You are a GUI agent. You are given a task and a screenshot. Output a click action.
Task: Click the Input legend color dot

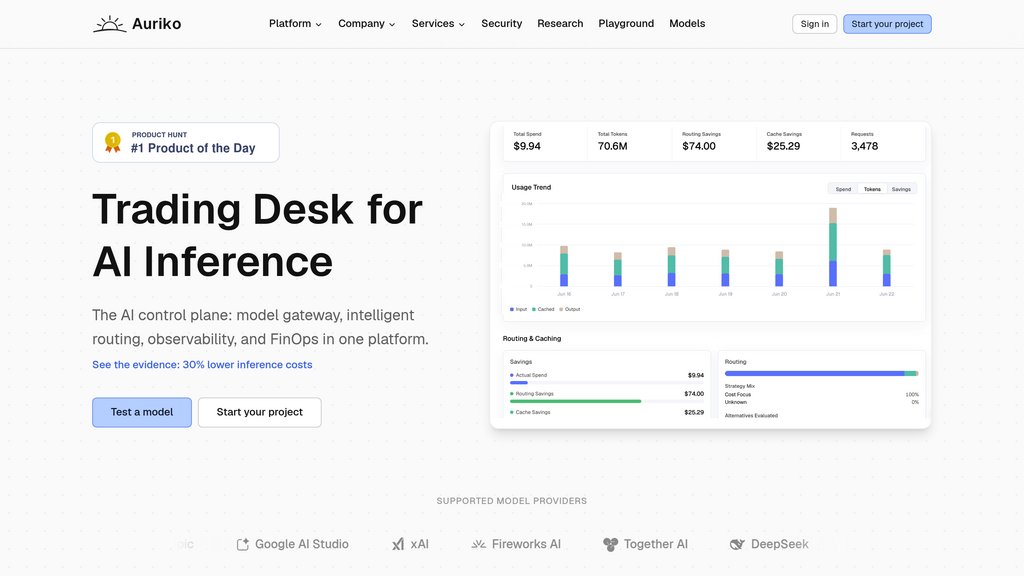coord(511,310)
